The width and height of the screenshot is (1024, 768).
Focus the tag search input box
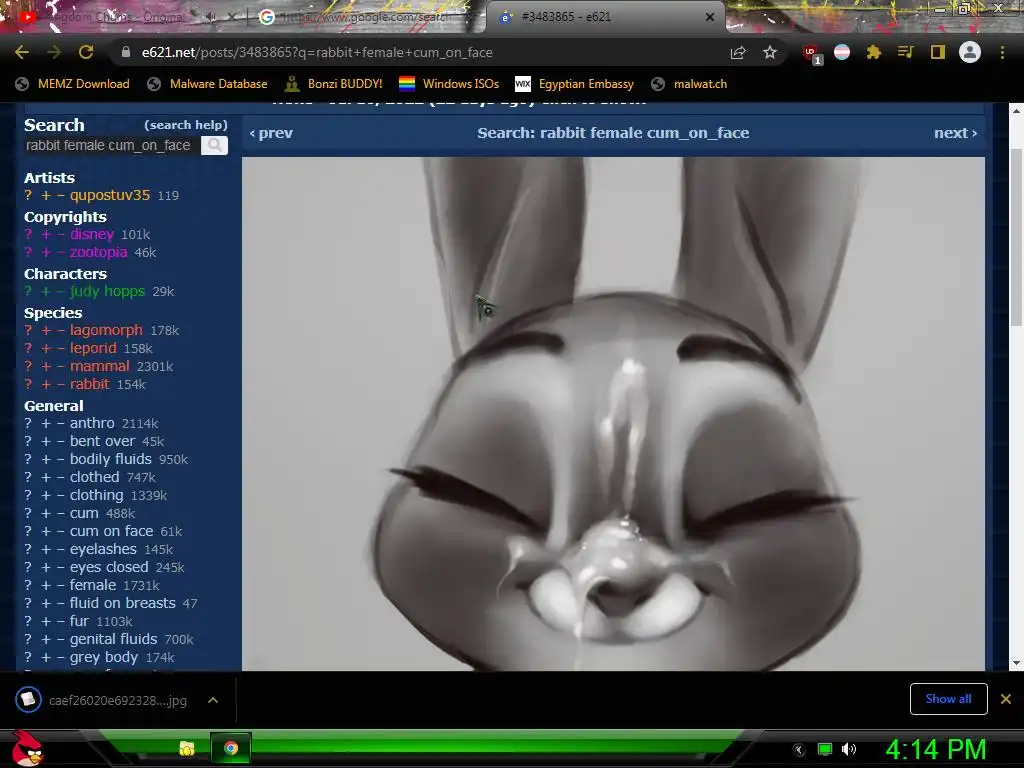click(111, 145)
